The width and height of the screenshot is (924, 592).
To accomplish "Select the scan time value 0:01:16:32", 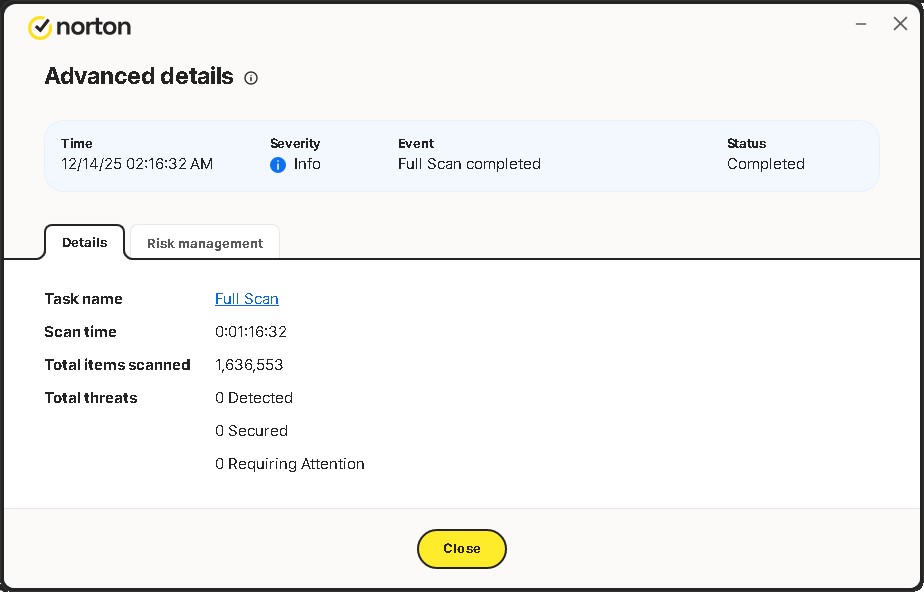I will pos(251,332).
